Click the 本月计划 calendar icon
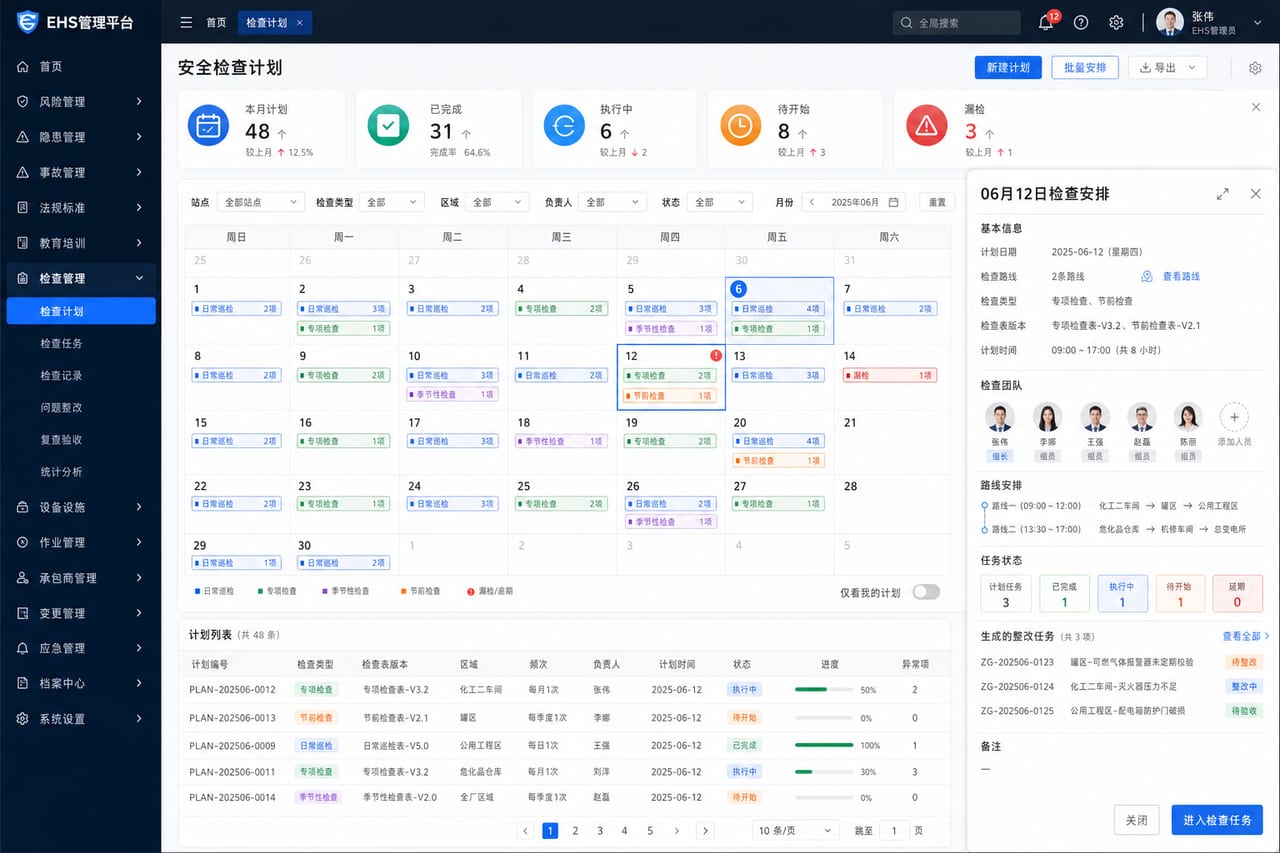This screenshot has height=853, width=1280. click(x=209, y=126)
